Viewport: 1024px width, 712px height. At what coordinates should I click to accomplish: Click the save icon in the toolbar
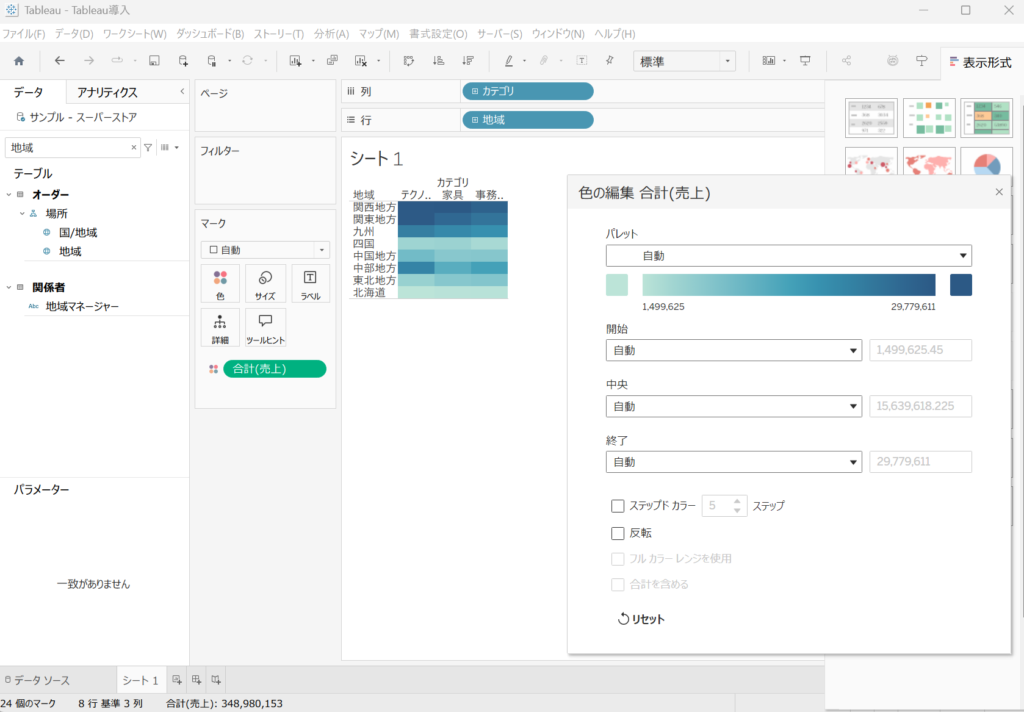point(154,61)
